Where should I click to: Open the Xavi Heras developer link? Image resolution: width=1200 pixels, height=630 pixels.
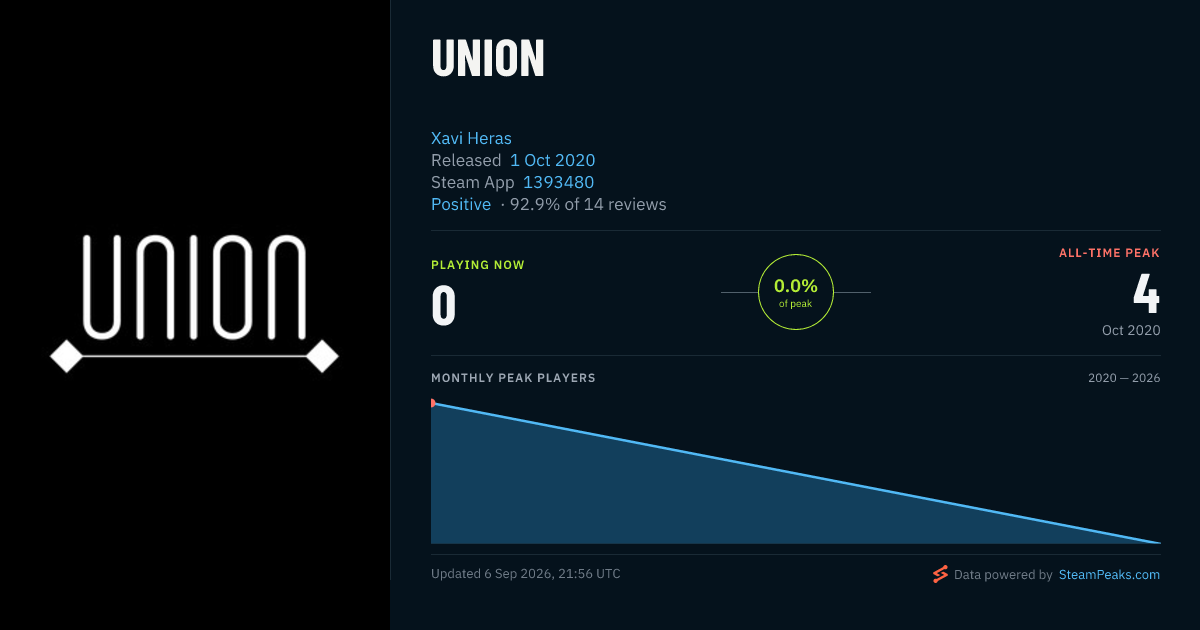[x=471, y=138]
